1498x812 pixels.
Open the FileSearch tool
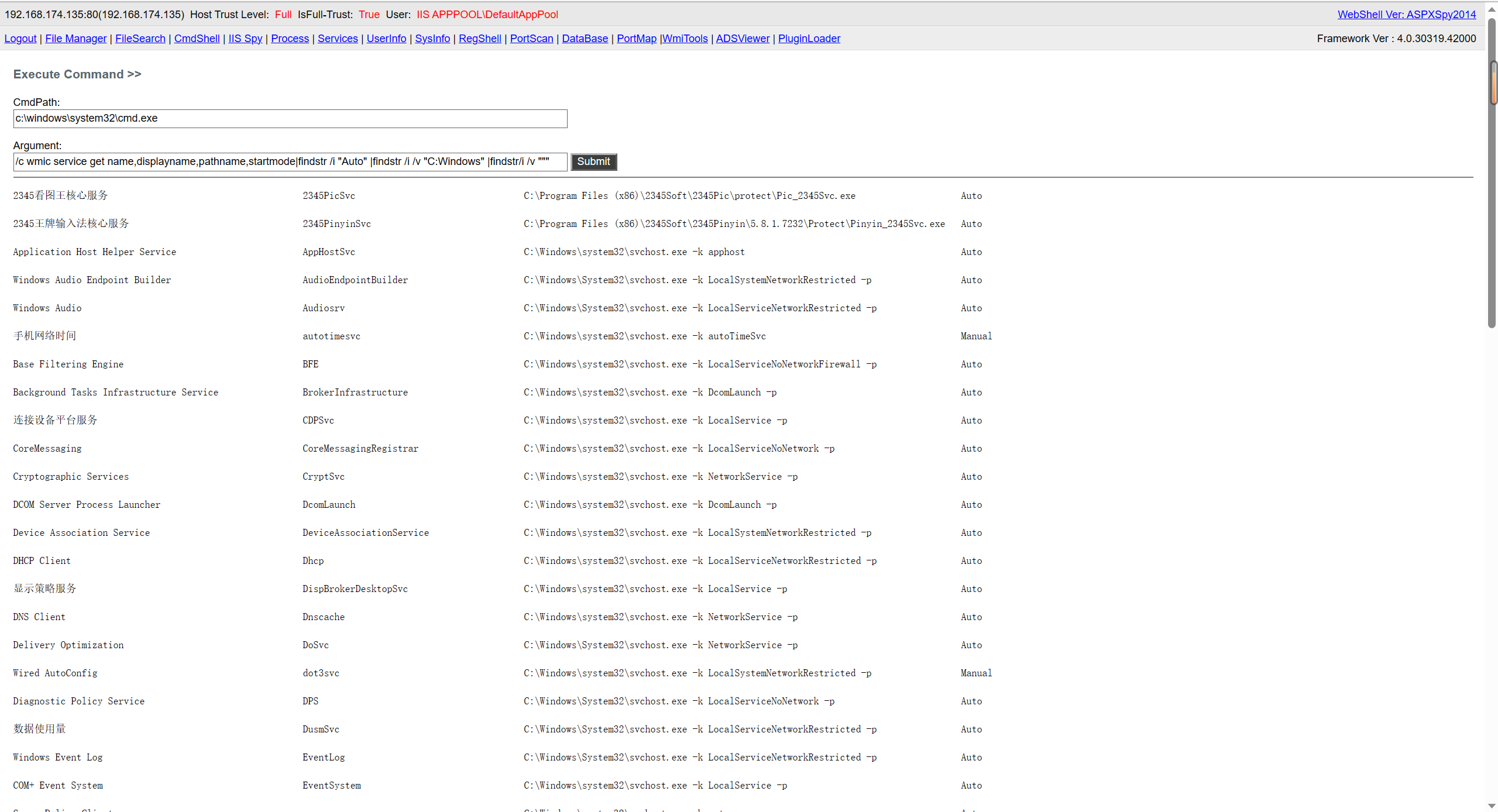click(140, 39)
